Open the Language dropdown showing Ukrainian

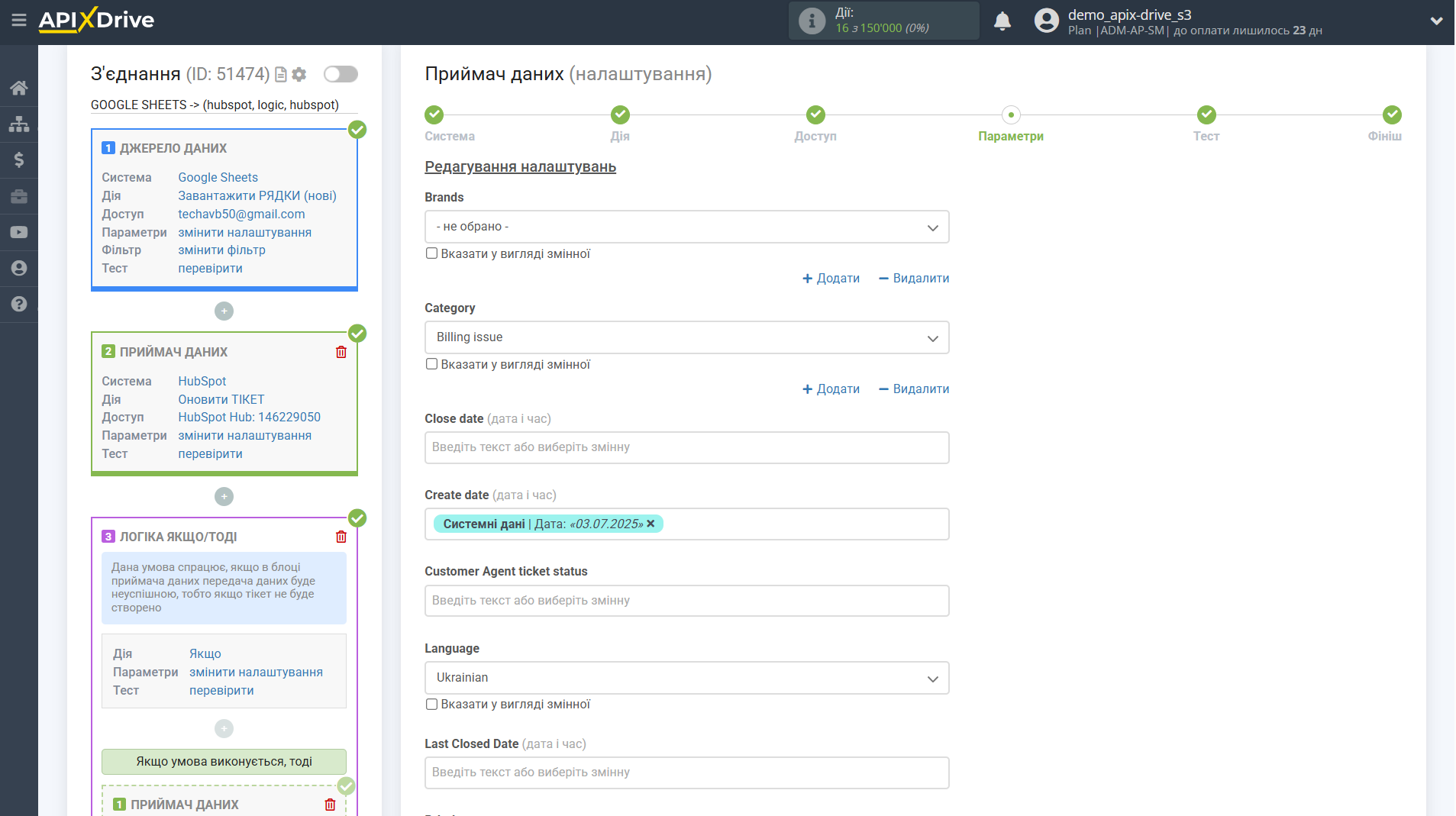[x=686, y=678]
